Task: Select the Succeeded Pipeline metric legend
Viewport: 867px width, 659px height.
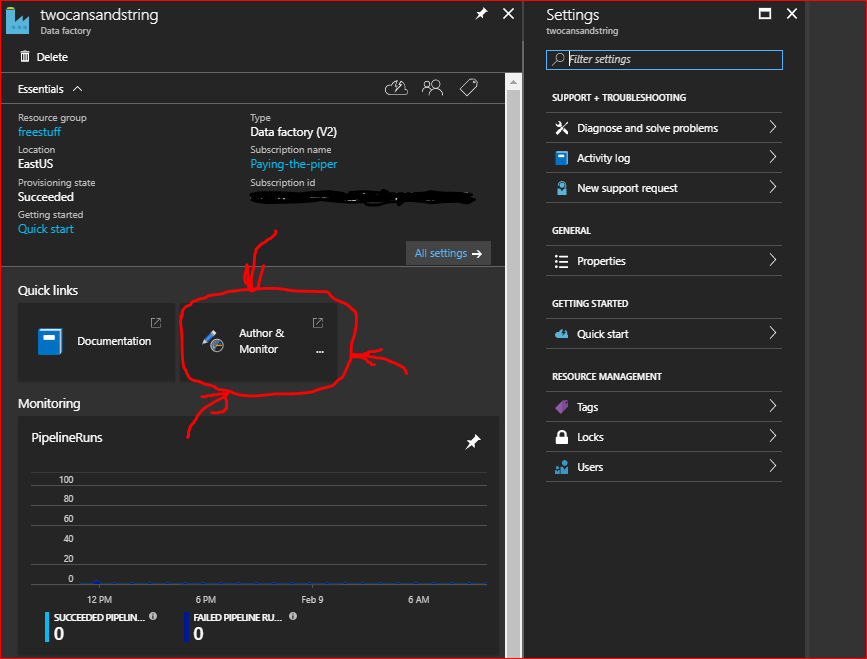Action: pyautogui.click(x=100, y=626)
